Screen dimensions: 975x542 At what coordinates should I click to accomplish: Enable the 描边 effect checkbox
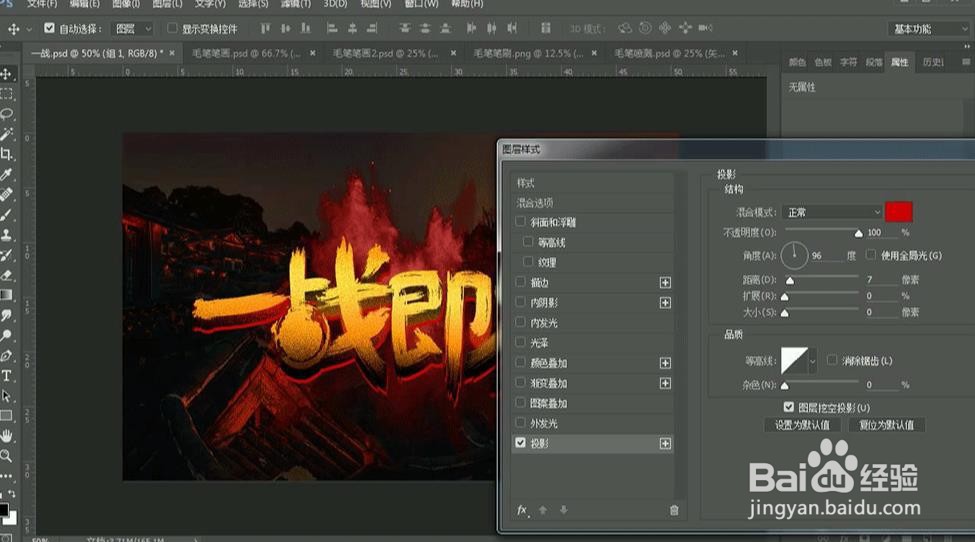coord(520,282)
